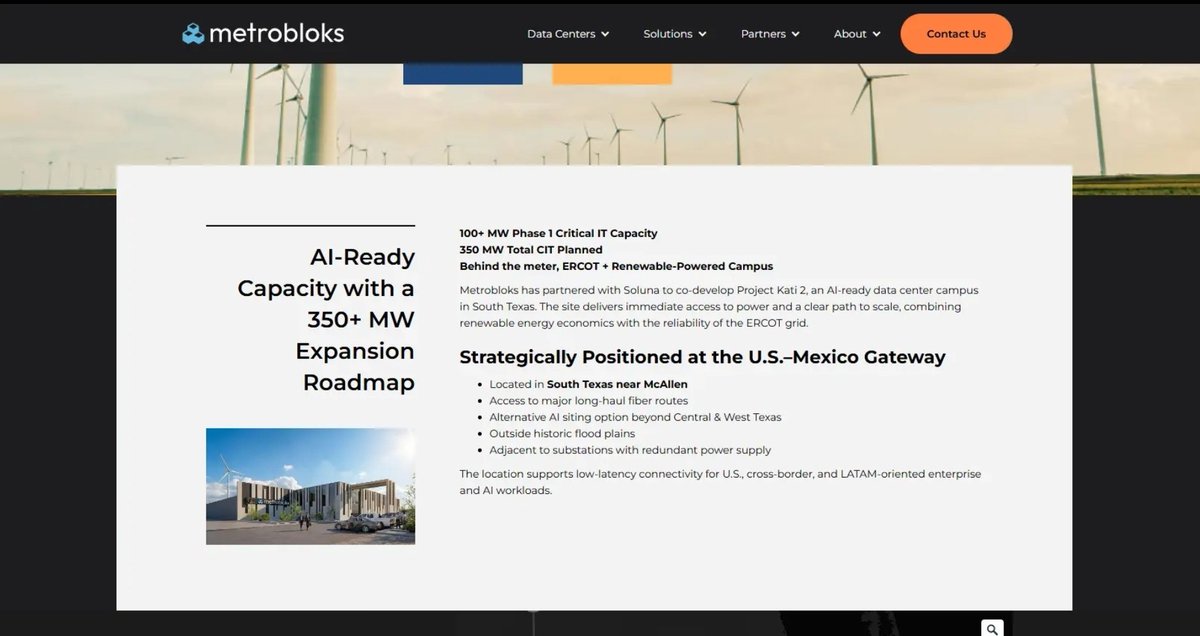Viewport: 1200px width, 636px height.
Task: Click the orange Contact Us button
Action: (x=956, y=34)
